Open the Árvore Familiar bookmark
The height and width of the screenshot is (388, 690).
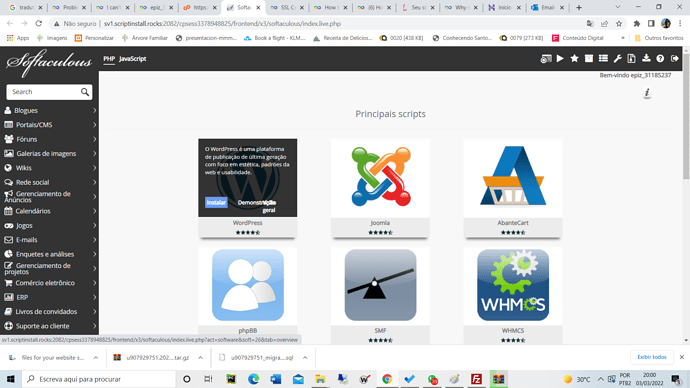(145, 38)
